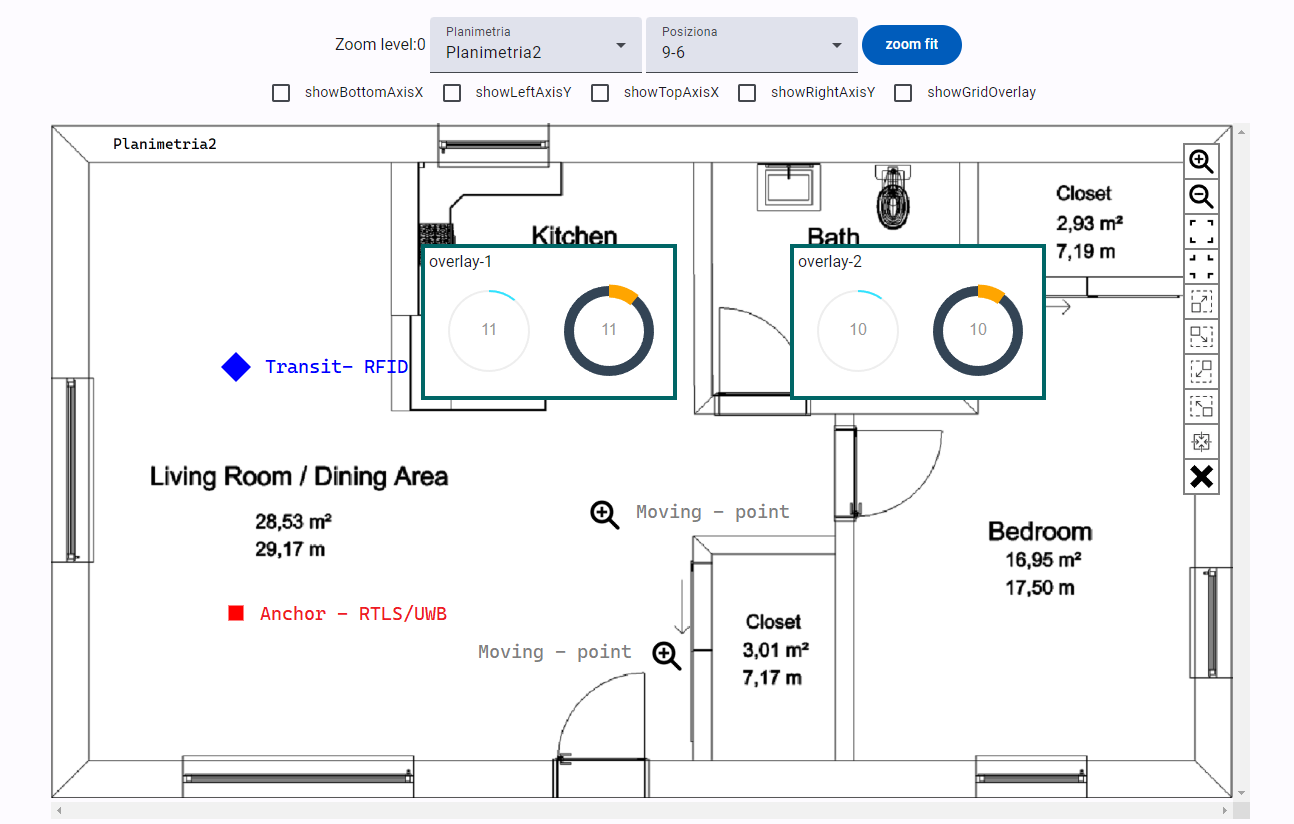Image resolution: width=1294 pixels, height=824 pixels.
Task: Click the magnifier beside lower Moving point
Action: (666, 655)
